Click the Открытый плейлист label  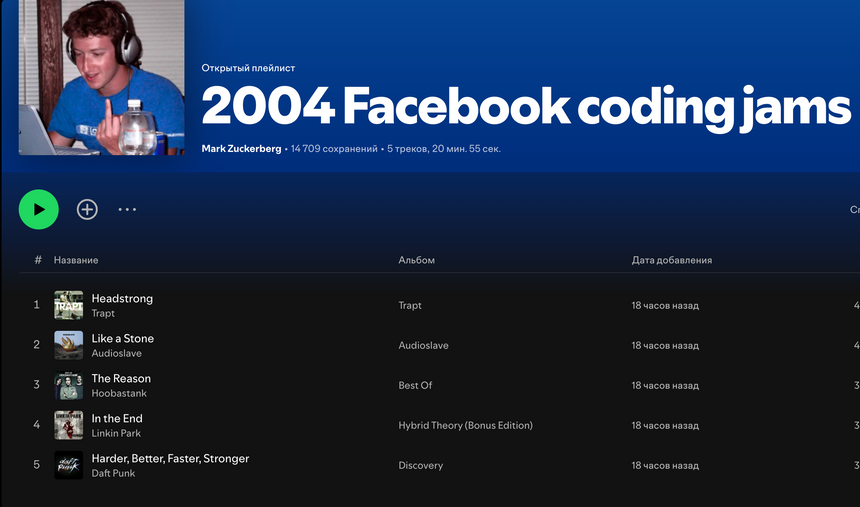point(248,68)
